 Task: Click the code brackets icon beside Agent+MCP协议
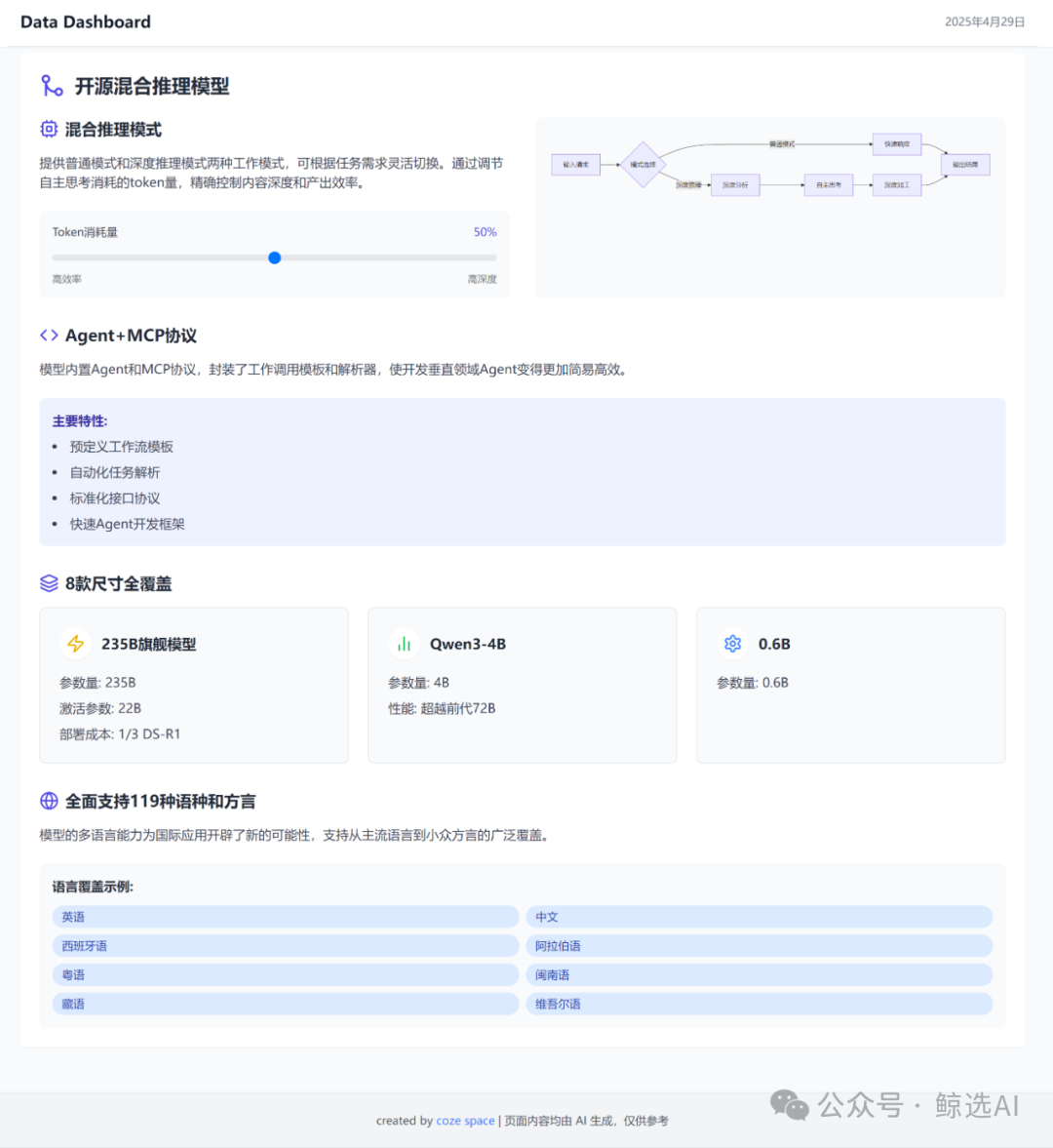click(49, 336)
